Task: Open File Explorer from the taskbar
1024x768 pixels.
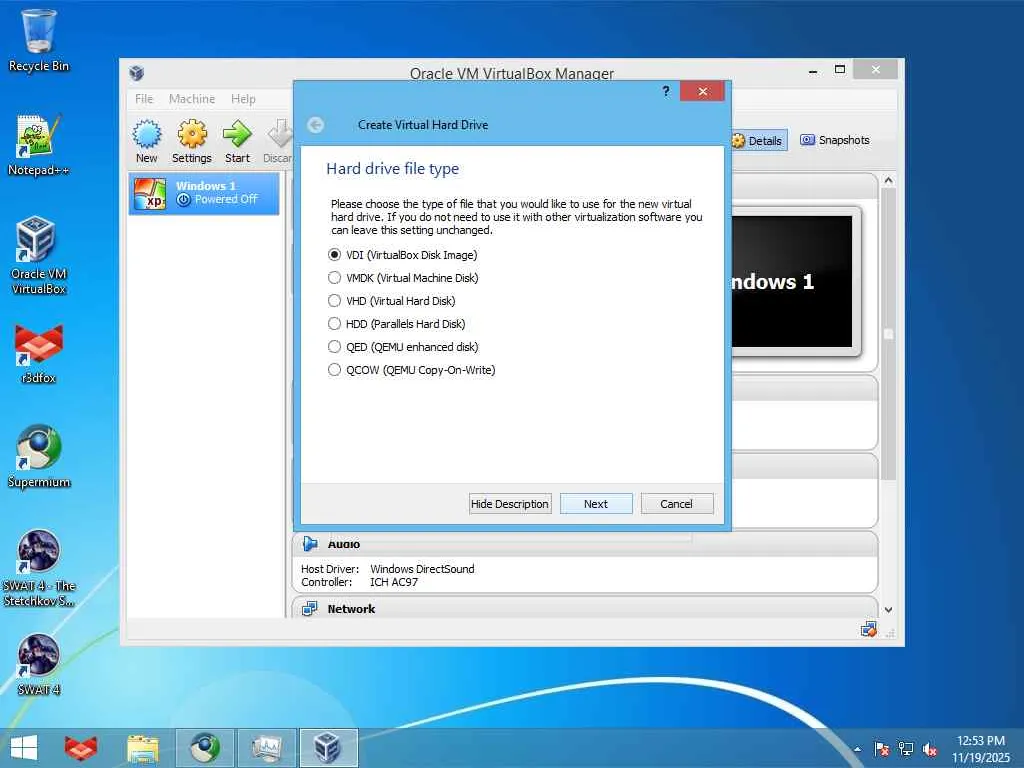Action: click(142, 748)
